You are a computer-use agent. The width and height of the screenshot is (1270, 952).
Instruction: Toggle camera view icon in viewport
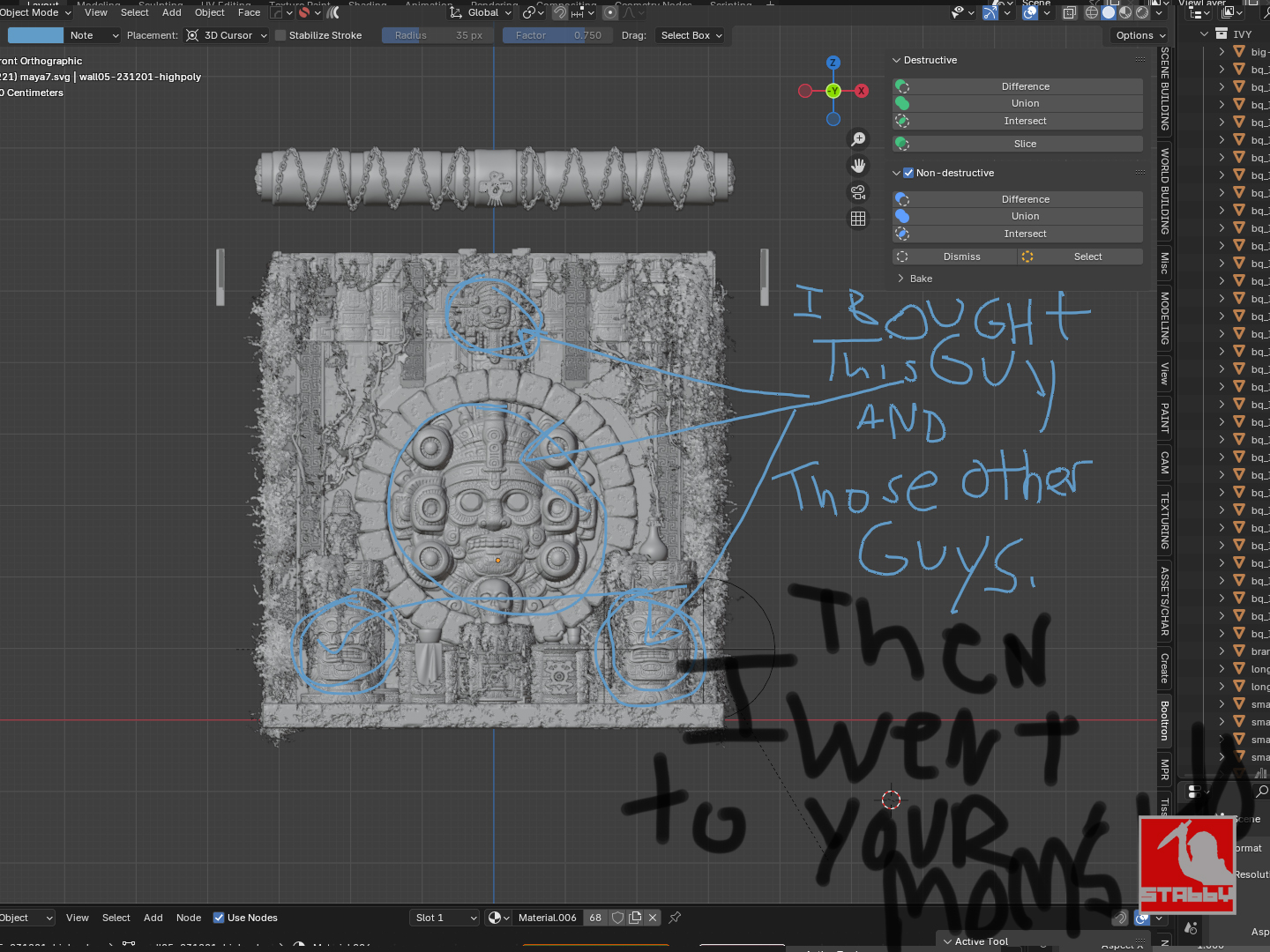click(858, 192)
